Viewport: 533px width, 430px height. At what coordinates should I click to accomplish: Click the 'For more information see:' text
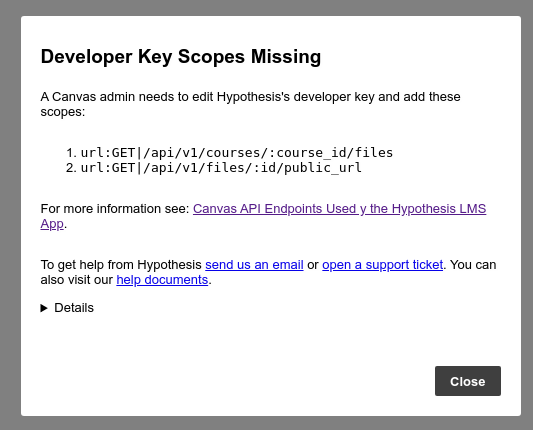tap(115, 209)
